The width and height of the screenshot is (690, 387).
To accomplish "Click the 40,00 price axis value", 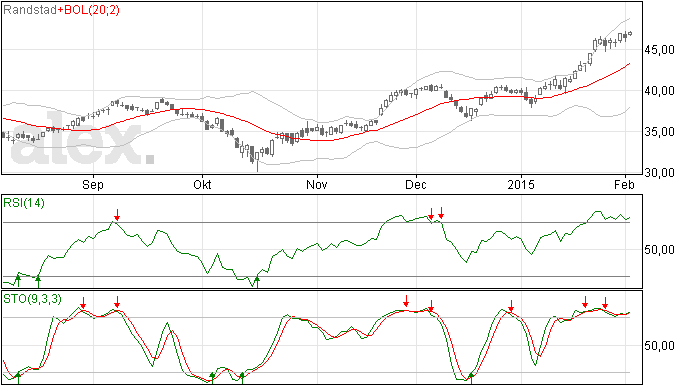I will (659, 91).
